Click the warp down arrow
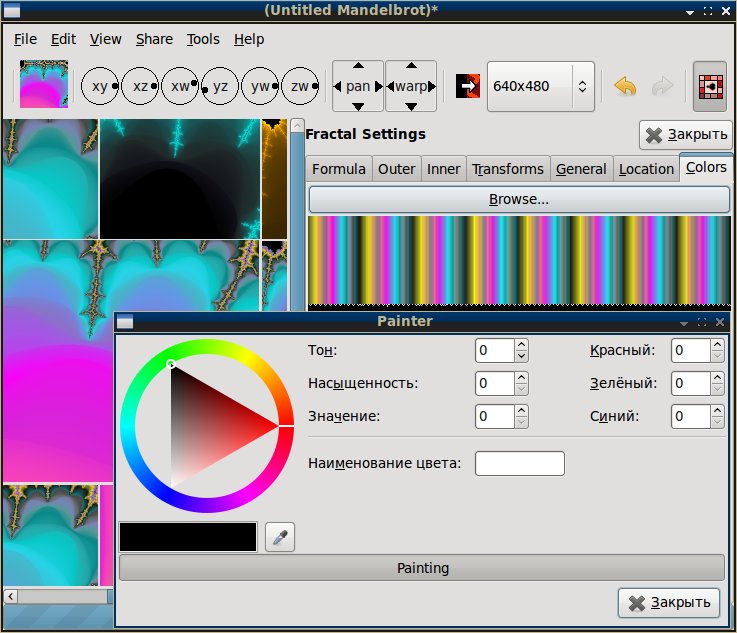 coord(411,107)
